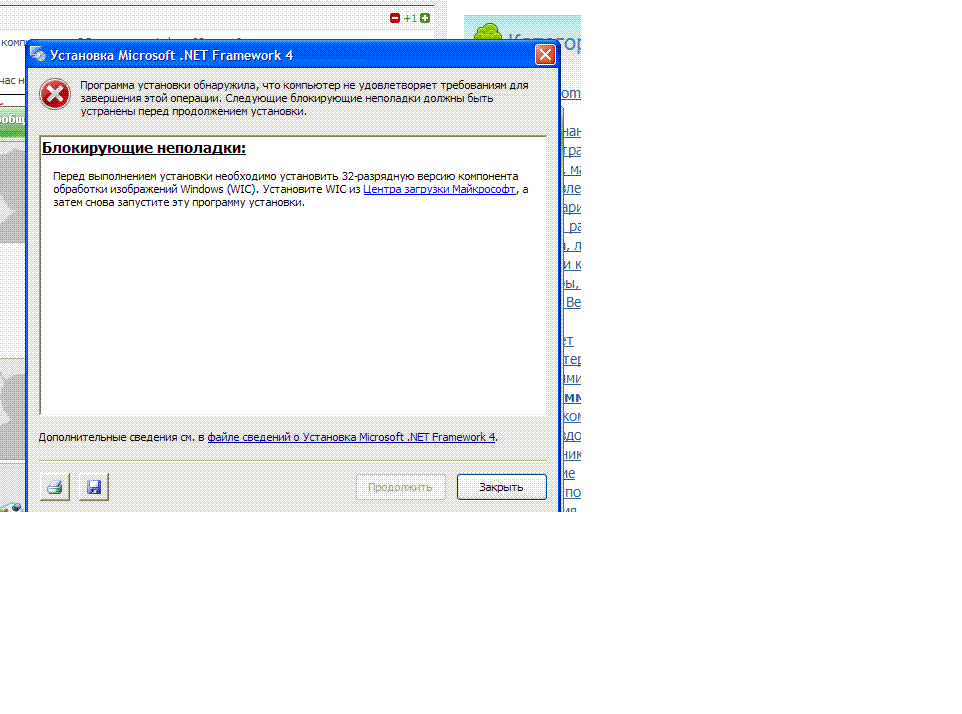Image resolution: width=962 pixels, height=714 pixels.
Task: Click the red error icon in dialog
Action: tap(55, 94)
